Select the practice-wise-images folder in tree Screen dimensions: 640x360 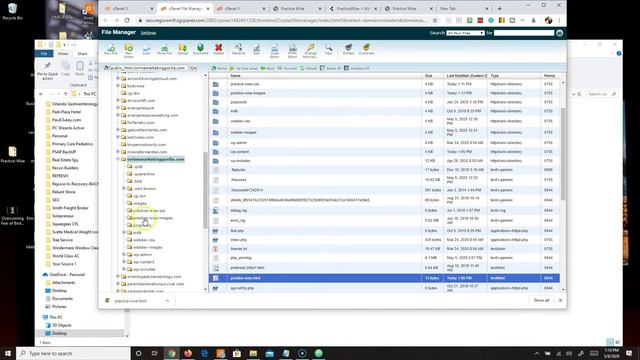point(153,218)
